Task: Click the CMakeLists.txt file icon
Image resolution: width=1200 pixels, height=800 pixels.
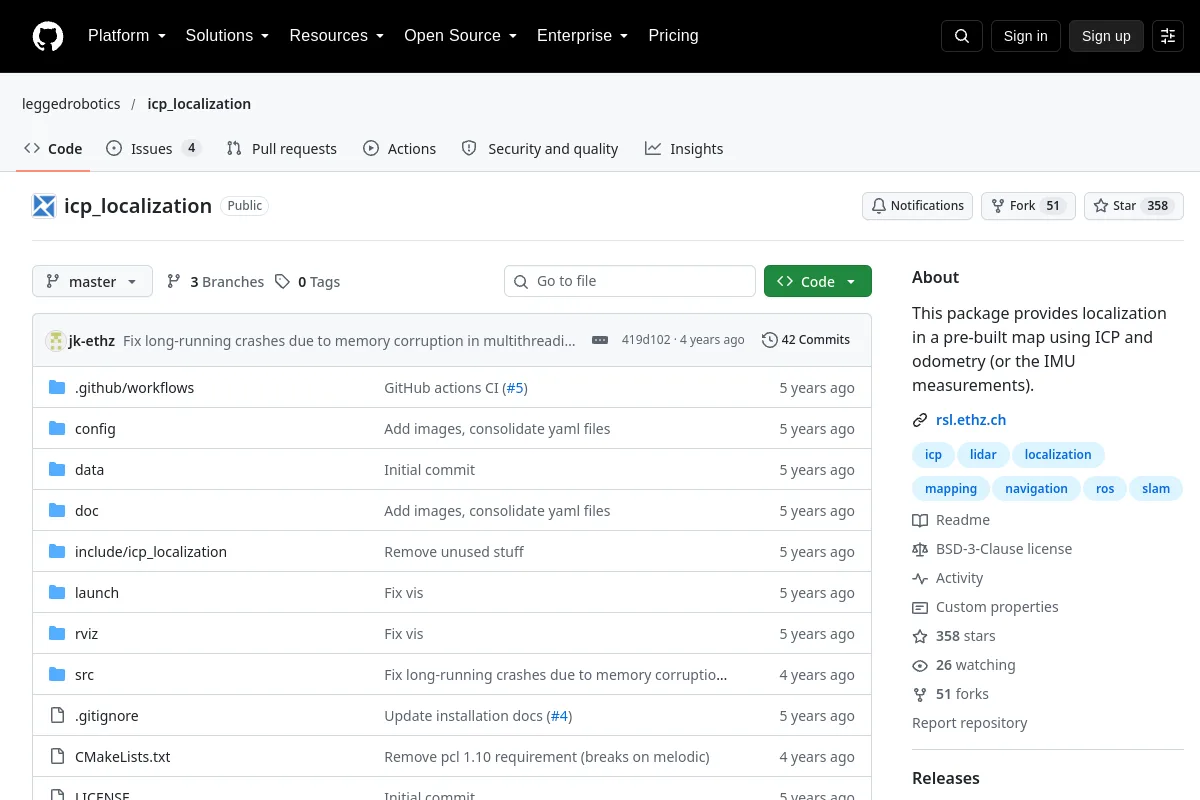Action: click(x=57, y=757)
